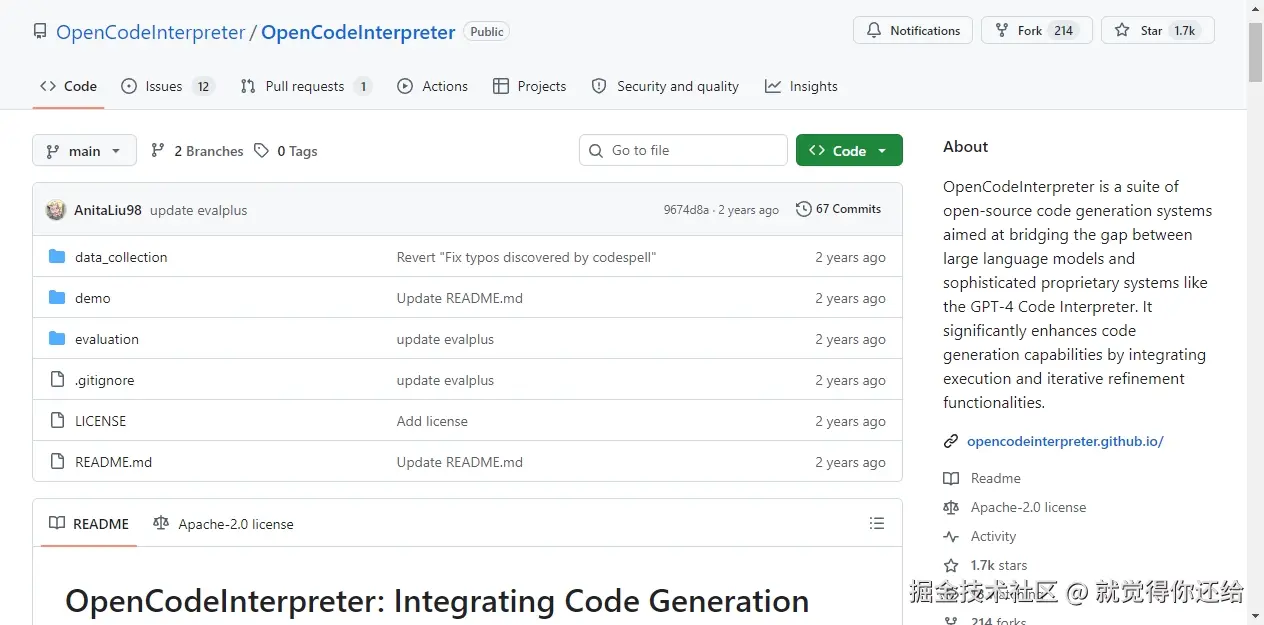
Task: Open the OpenCodeInterpreter owner link
Action: click(150, 32)
